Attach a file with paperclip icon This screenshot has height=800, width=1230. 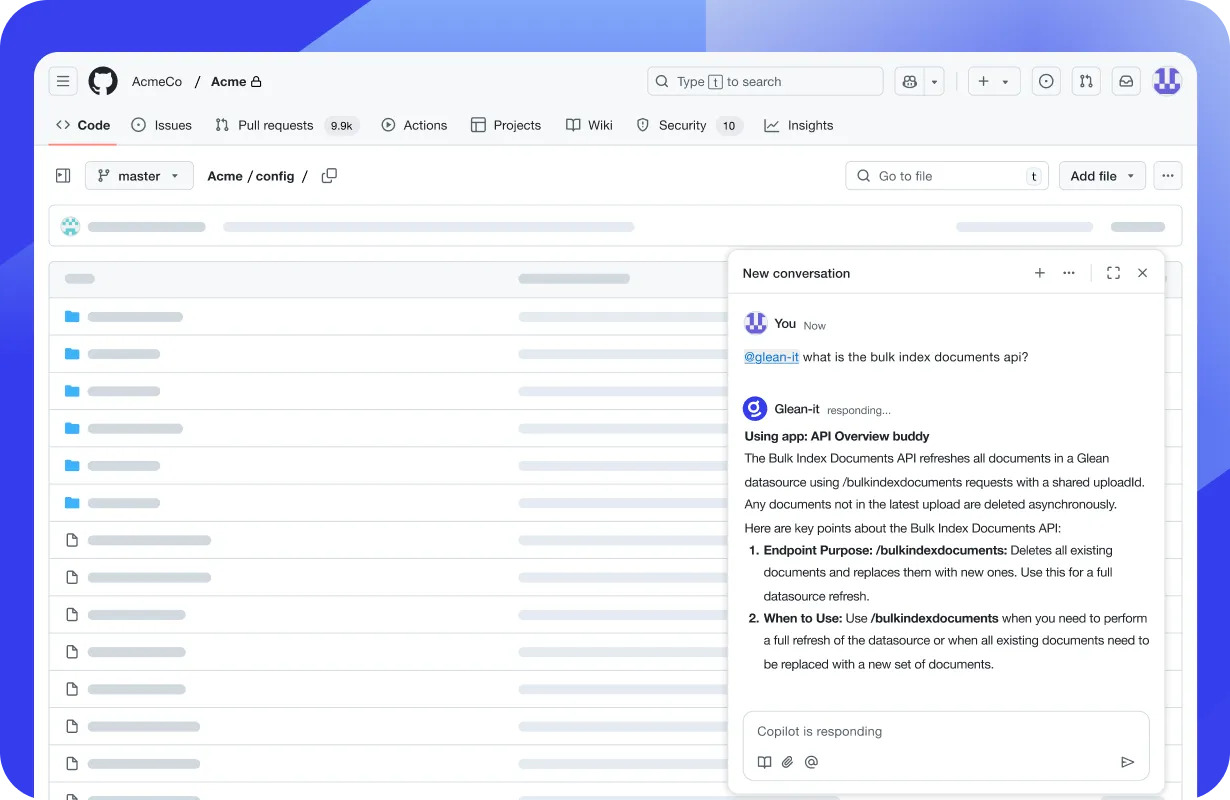click(x=788, y=762)
